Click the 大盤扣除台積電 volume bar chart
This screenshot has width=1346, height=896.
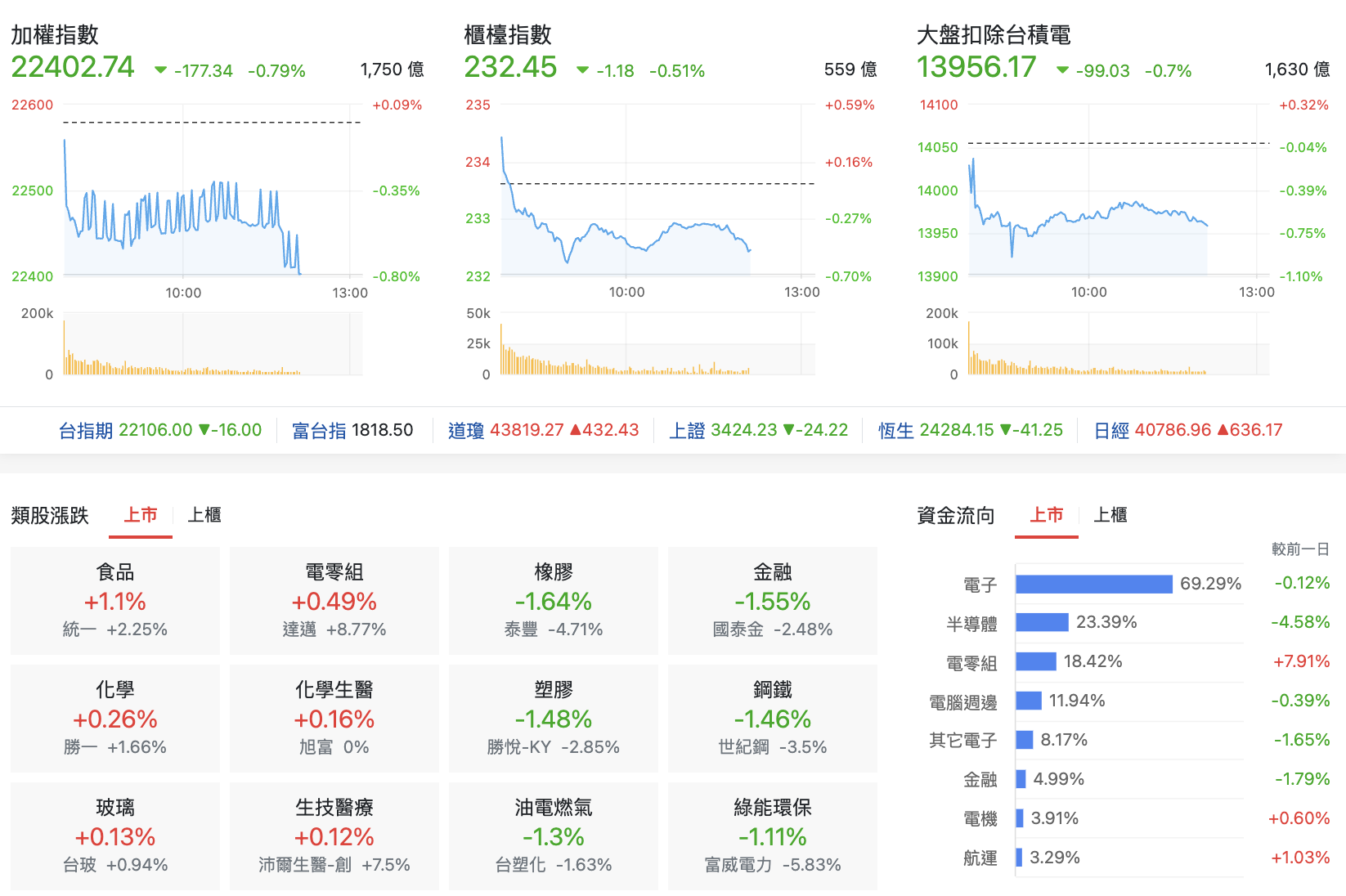coord(1119,344)
